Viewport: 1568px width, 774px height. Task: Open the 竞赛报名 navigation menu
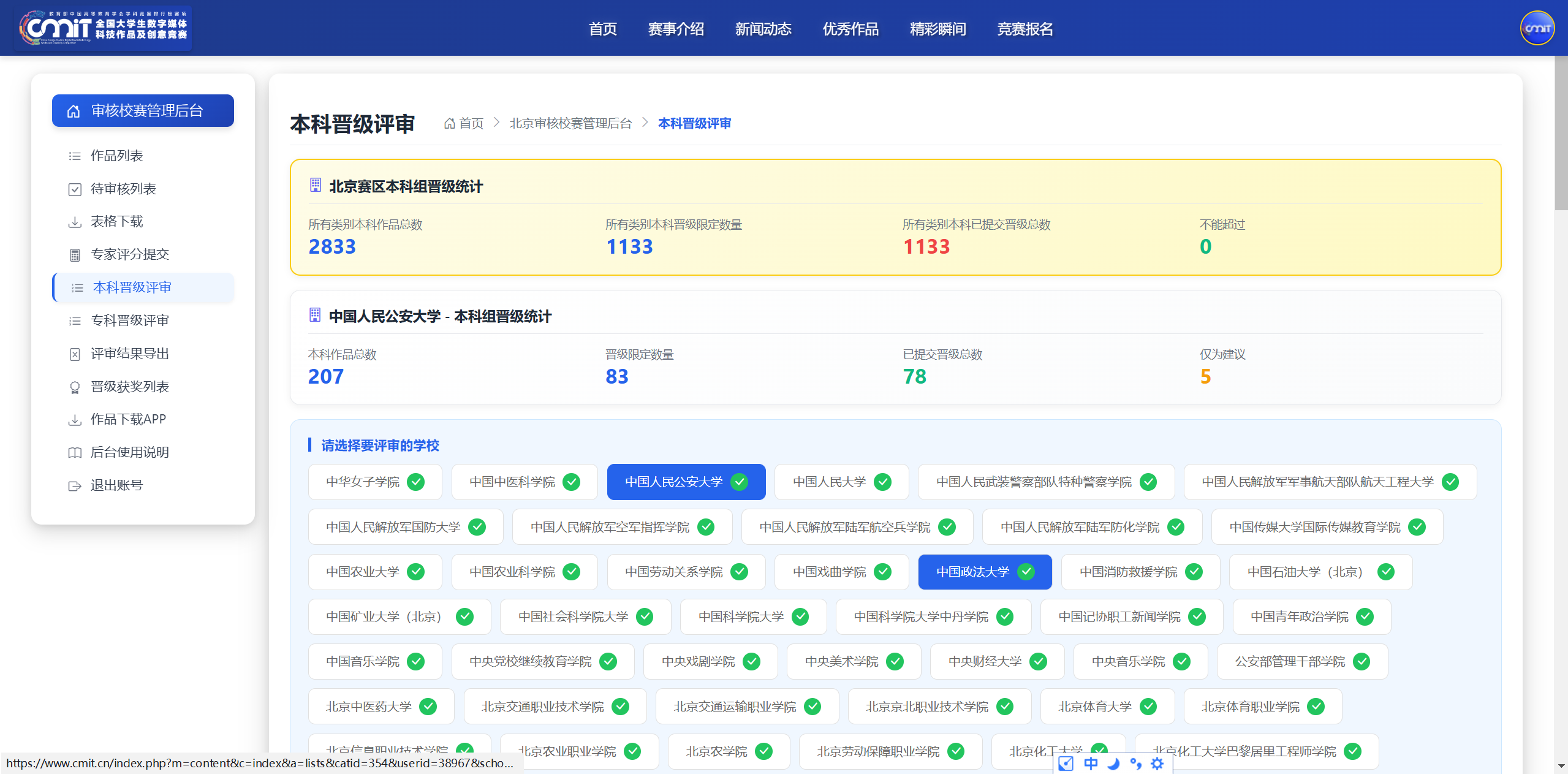coord(1025,29)
